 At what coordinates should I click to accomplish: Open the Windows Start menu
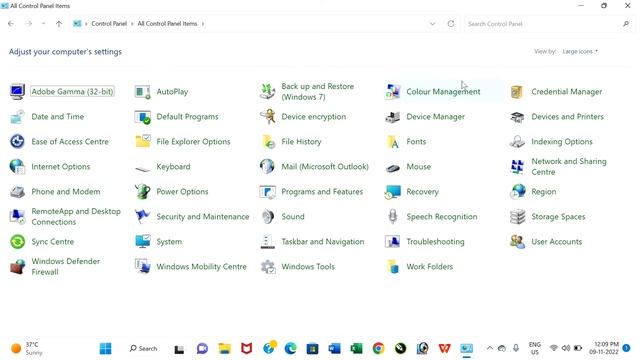105,349
